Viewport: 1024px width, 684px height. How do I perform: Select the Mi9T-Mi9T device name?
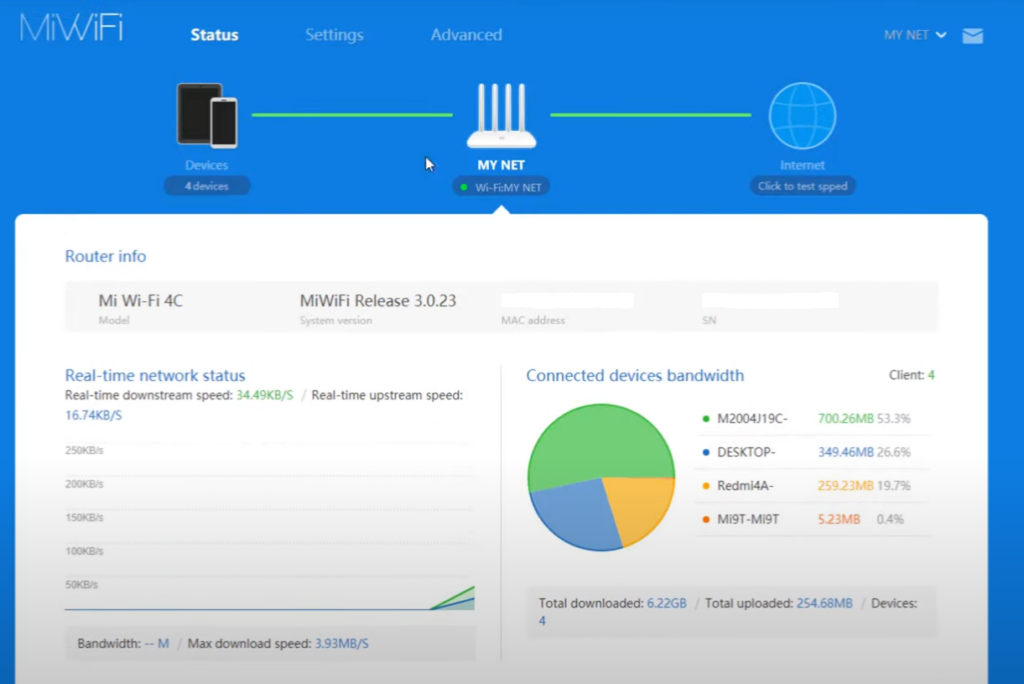click(748, 519)
